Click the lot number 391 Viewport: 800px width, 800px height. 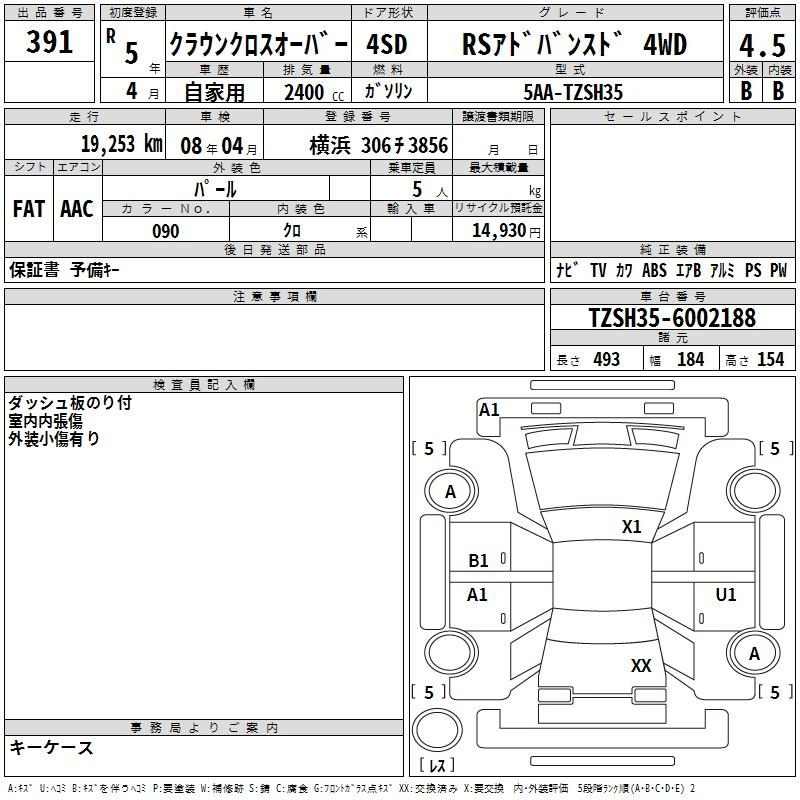click(49, 42)
